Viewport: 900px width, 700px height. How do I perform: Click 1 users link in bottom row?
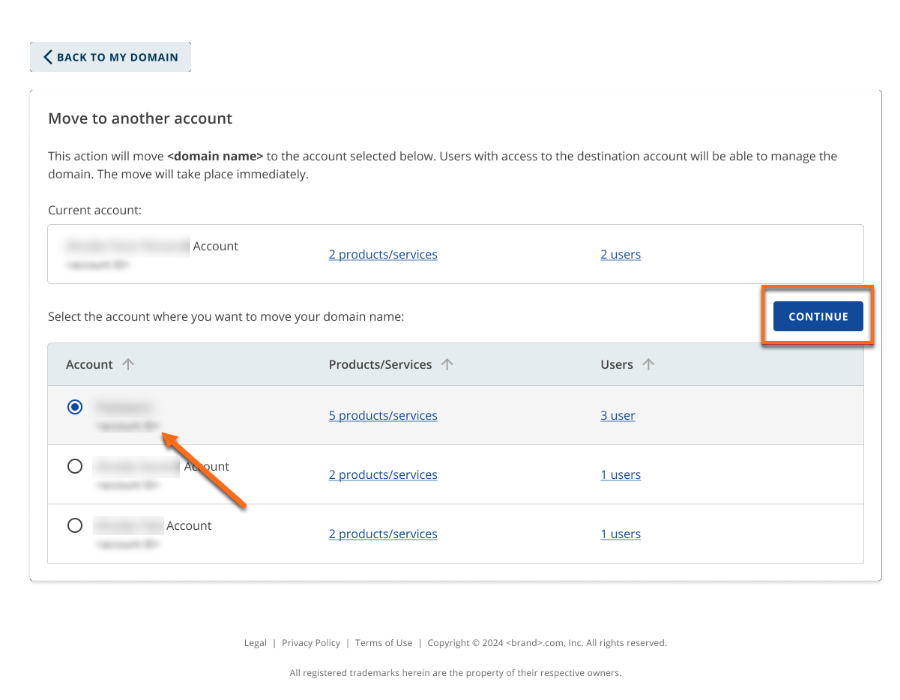(620, 533)
